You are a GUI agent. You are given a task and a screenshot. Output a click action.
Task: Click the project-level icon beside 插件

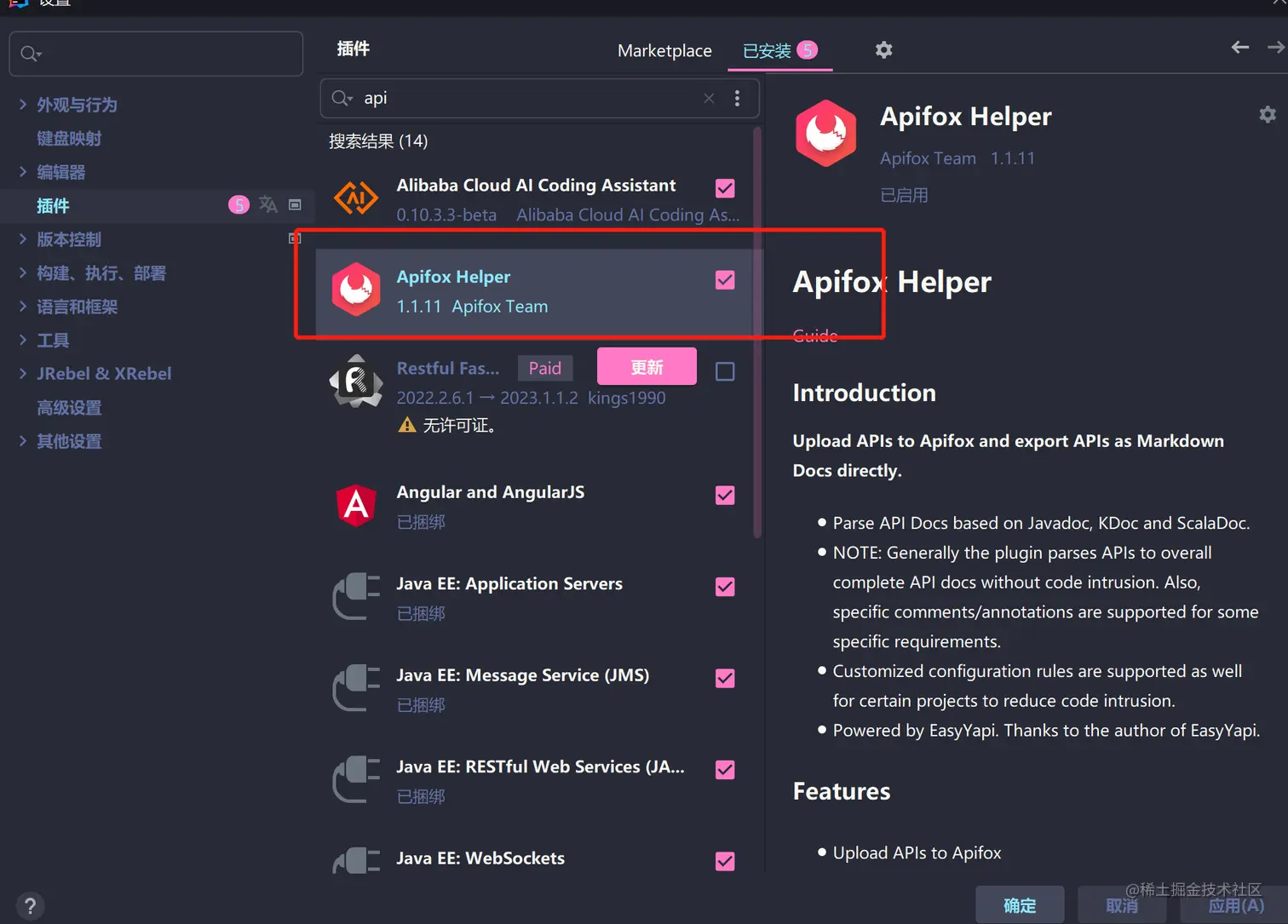coord(296,204)
